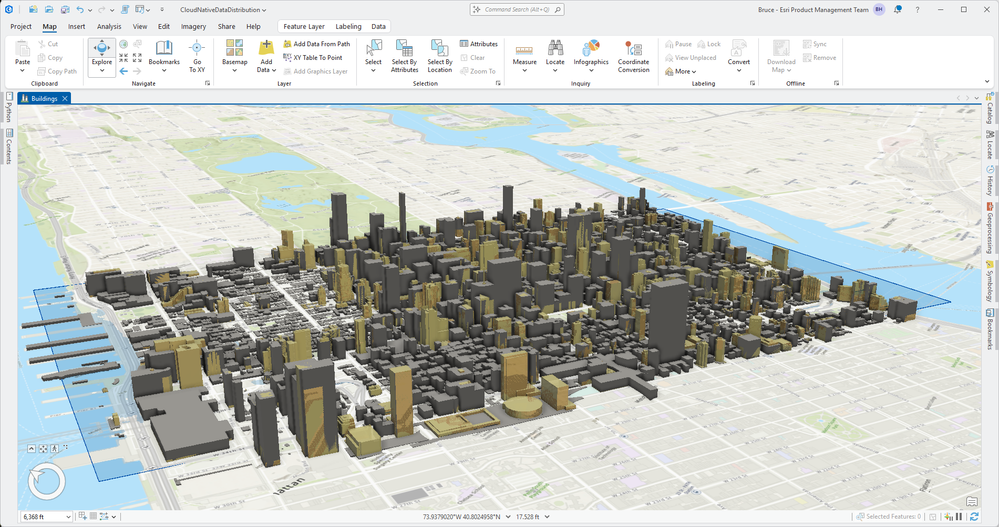Run XY Table To Point
The height and width of the screenshot is (527, 999).
pos(313,57)
